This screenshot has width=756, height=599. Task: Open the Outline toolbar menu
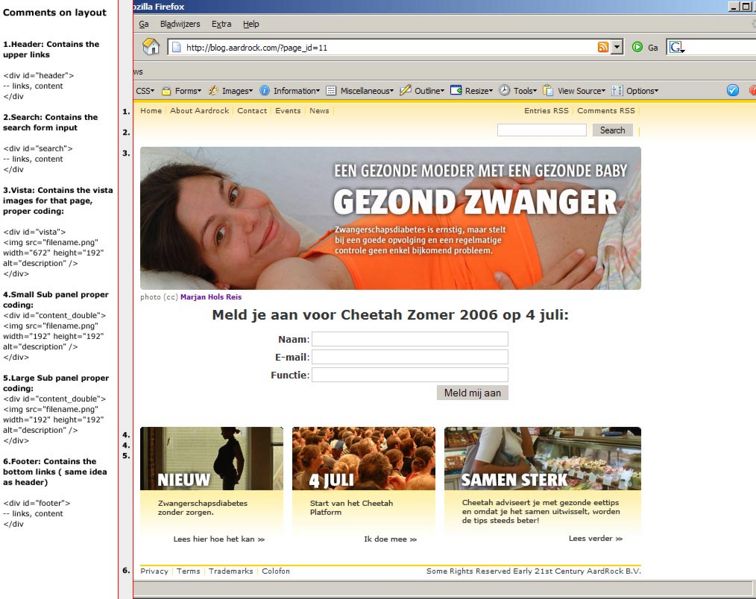pyautogui.click(x=421, y=90)
